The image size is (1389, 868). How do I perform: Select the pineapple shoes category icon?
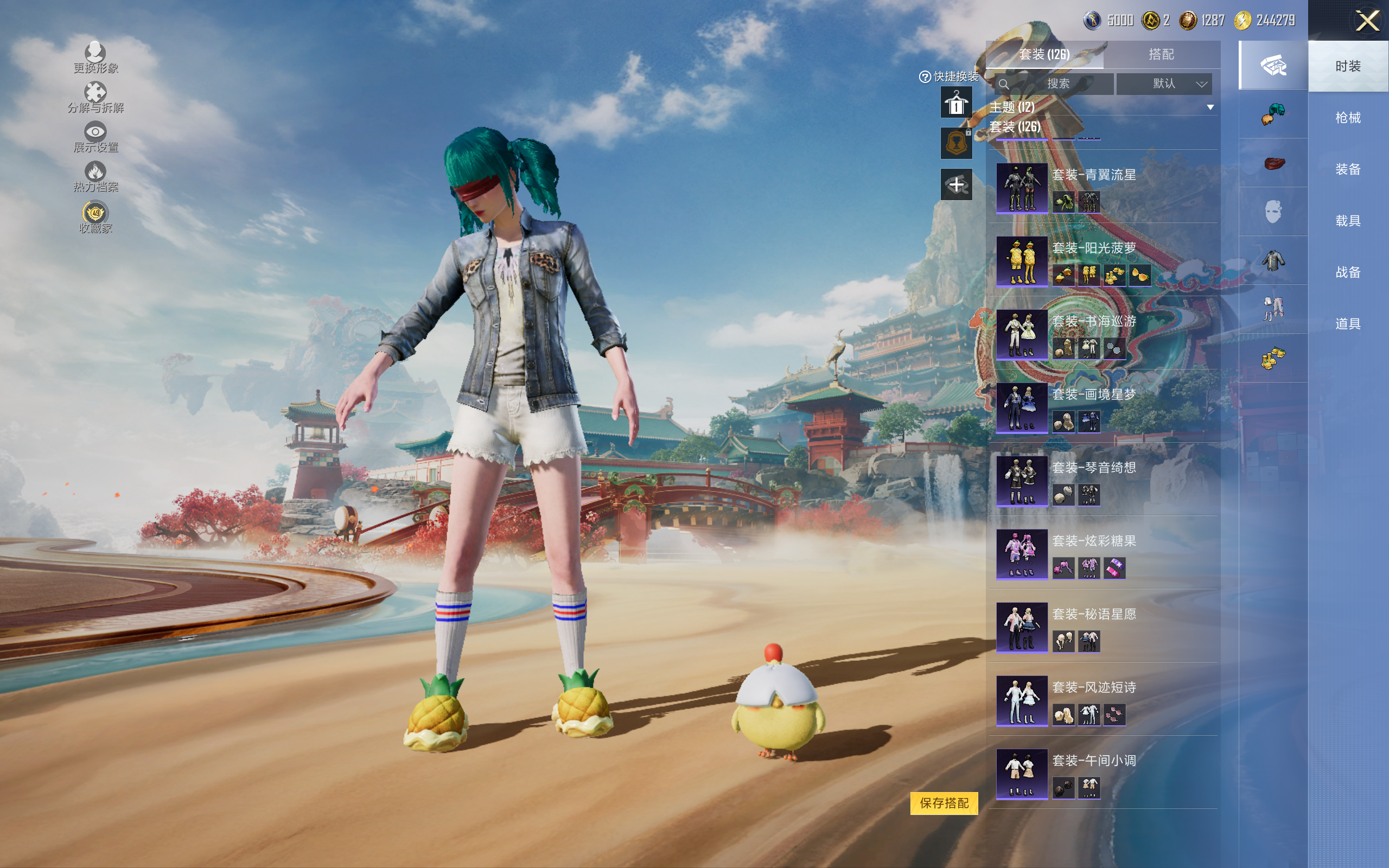pyautogui.click(x=1273, y=358)
